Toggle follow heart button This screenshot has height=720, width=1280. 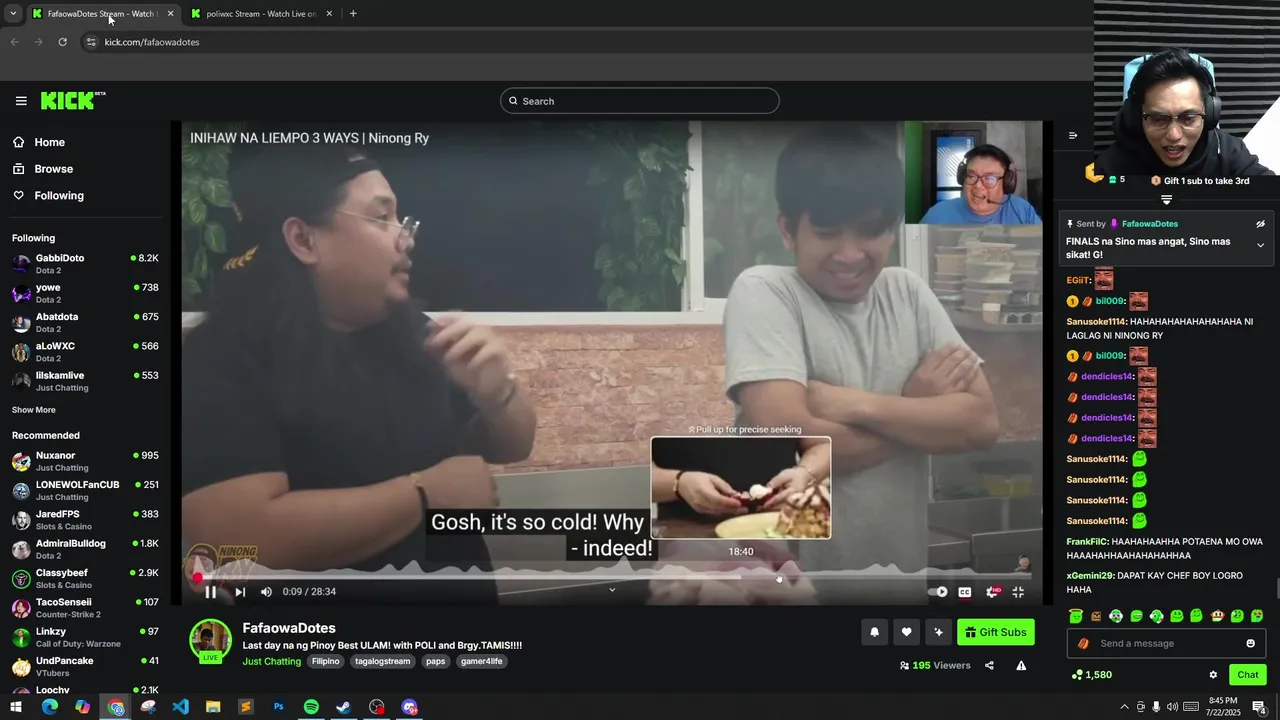906,632
